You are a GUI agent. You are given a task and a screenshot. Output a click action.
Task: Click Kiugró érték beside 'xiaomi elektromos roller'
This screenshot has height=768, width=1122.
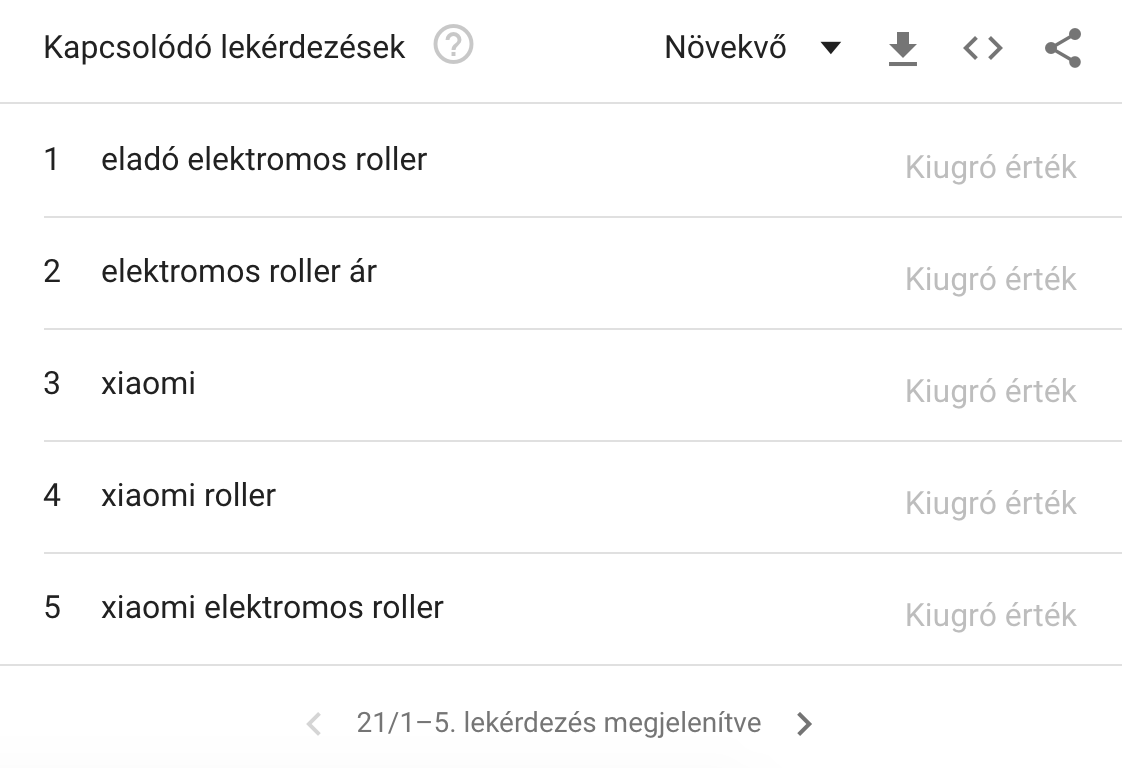point(990,615)
